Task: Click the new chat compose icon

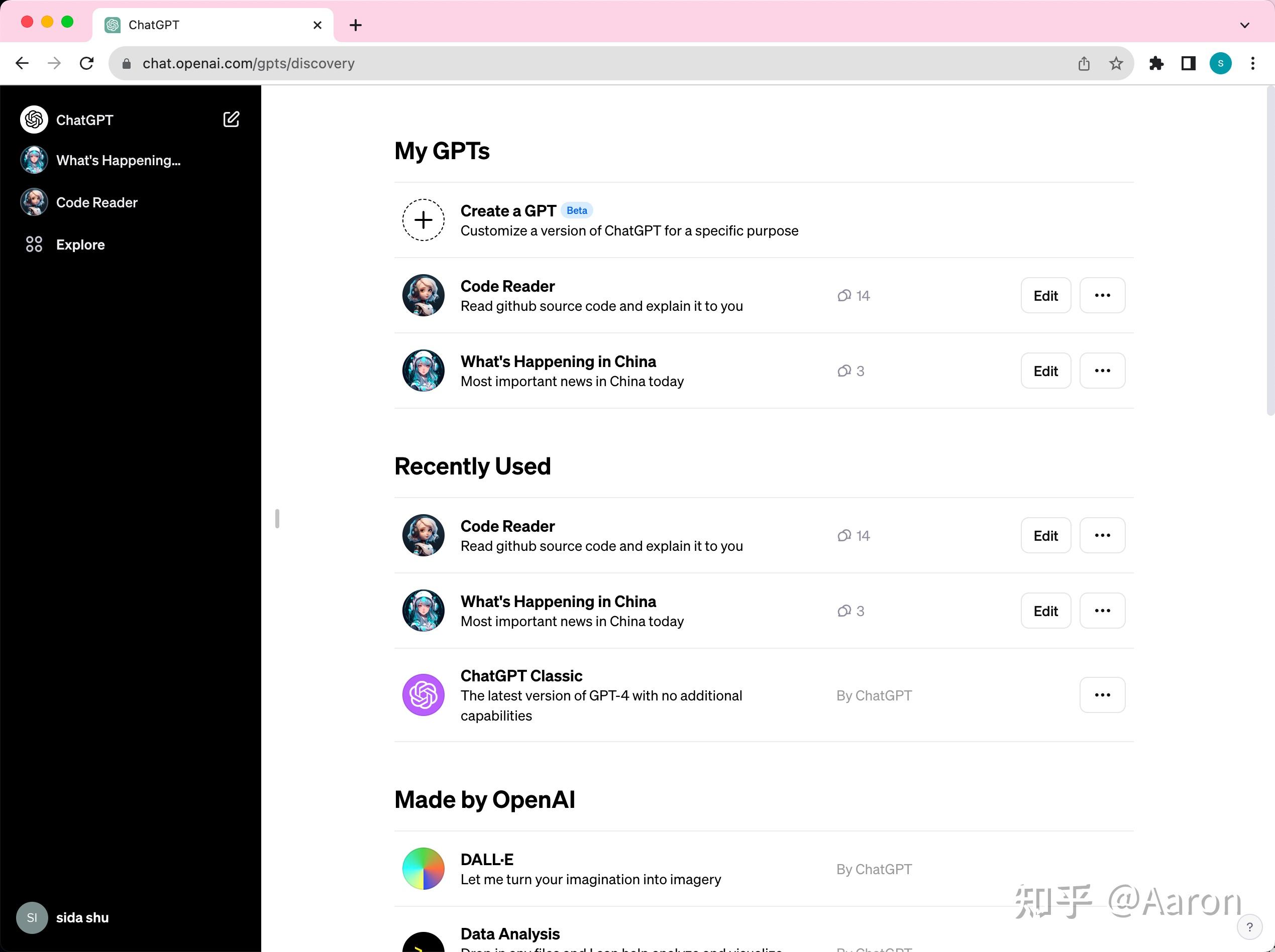Action: point(230,119)
